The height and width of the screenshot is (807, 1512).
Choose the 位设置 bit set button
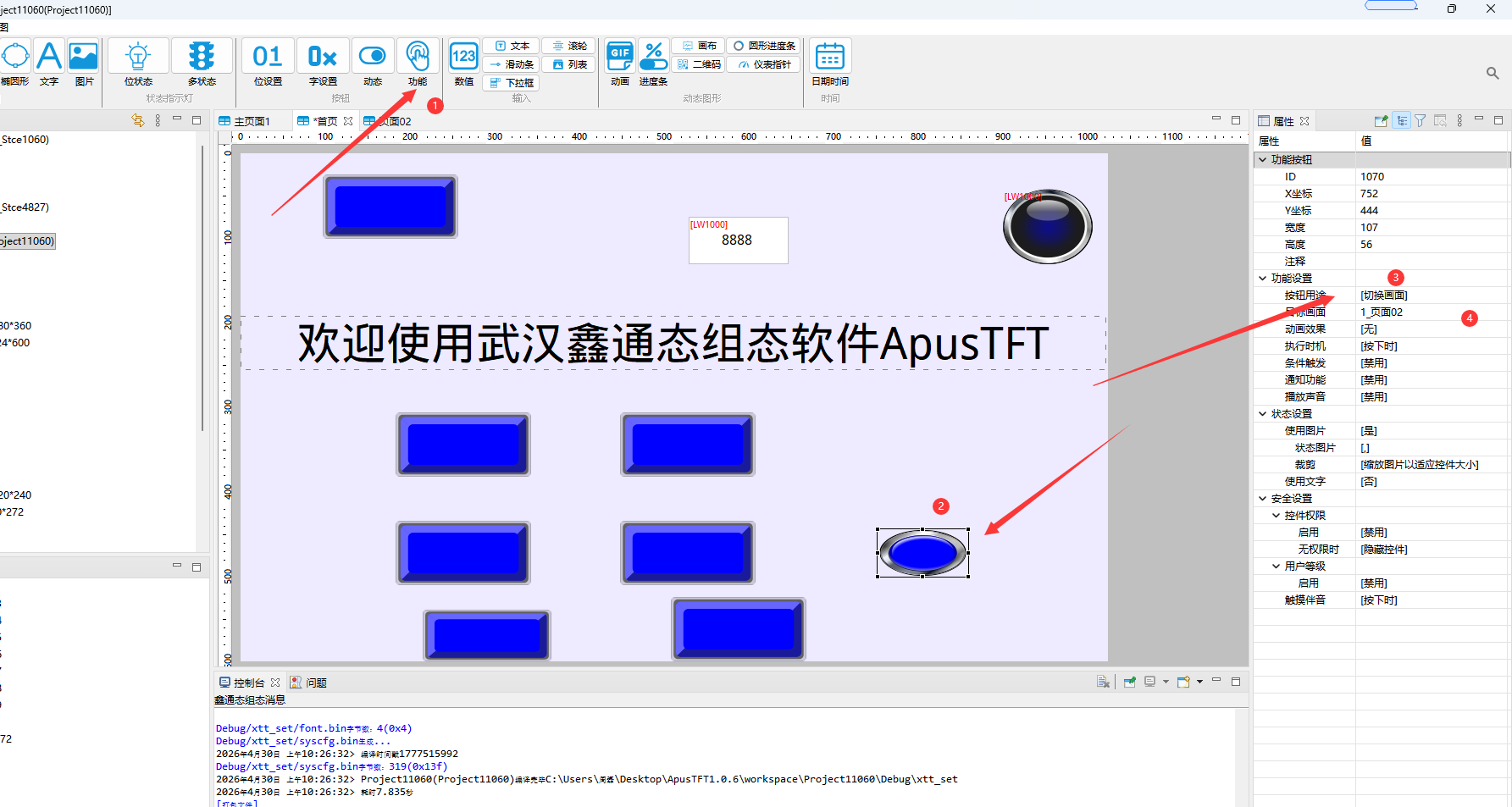point(268,64)
